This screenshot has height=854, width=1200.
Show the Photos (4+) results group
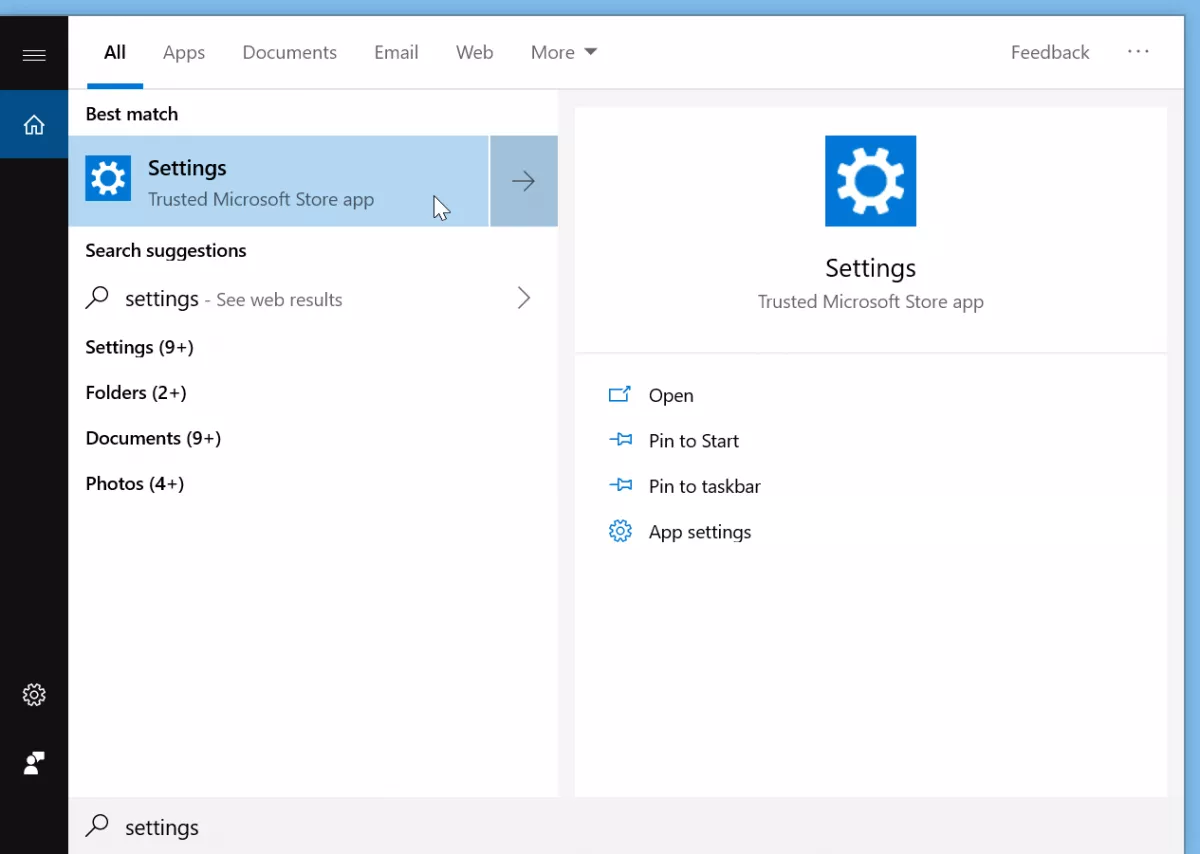point(135,484)
